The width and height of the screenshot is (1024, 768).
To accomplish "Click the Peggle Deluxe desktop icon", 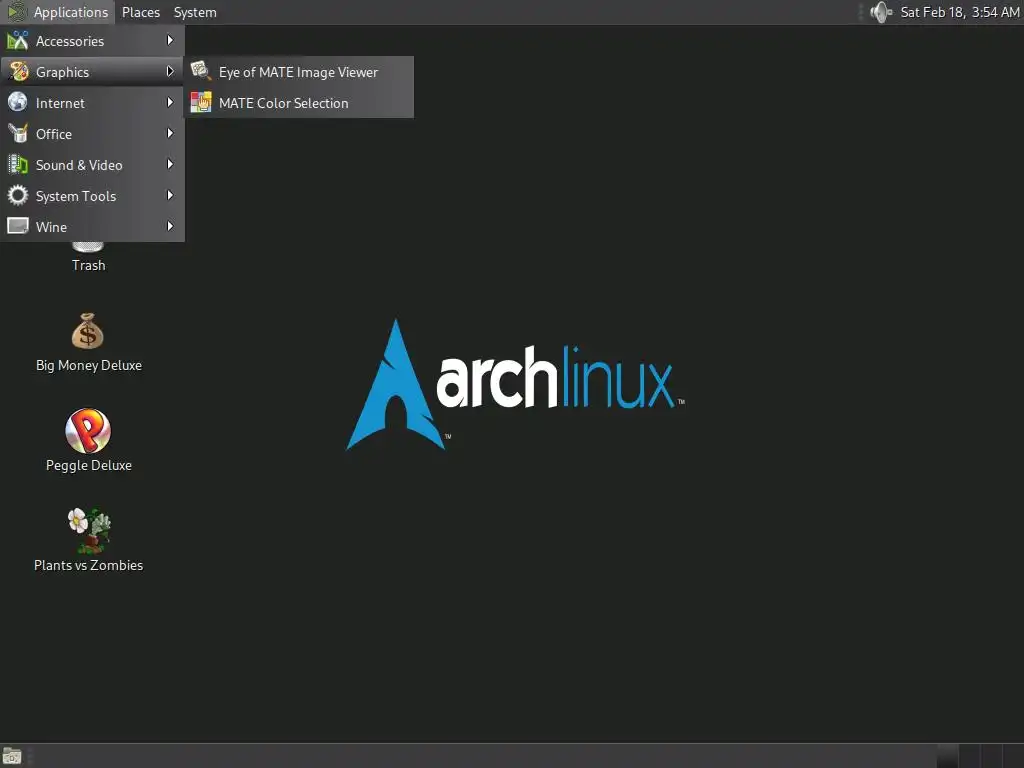I will (88, 430).
